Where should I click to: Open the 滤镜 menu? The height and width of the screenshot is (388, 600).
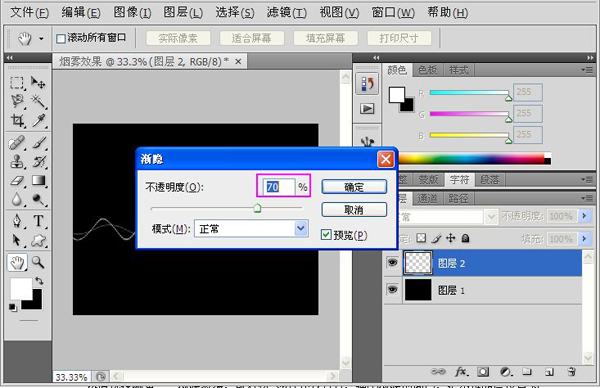point(287,13)
